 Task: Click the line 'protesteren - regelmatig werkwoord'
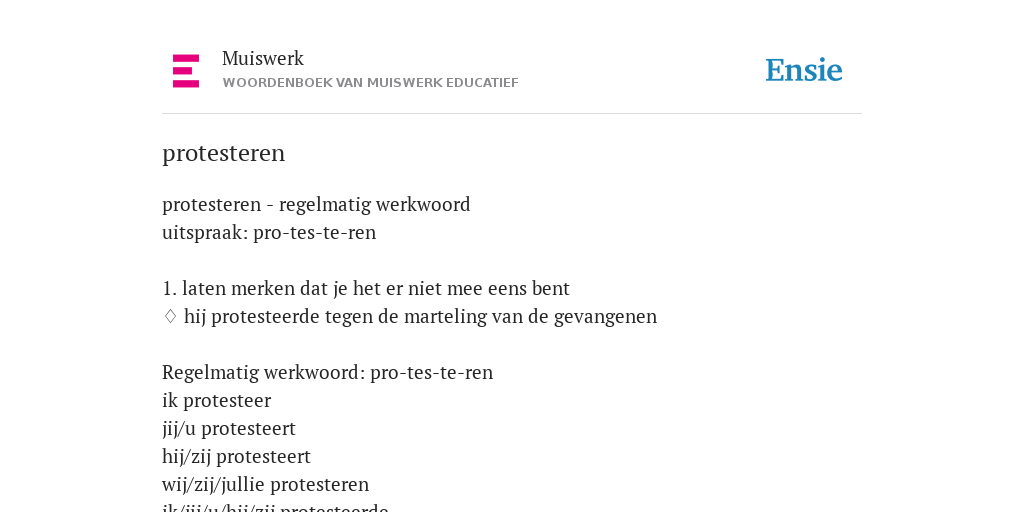(x=316, y=204)
